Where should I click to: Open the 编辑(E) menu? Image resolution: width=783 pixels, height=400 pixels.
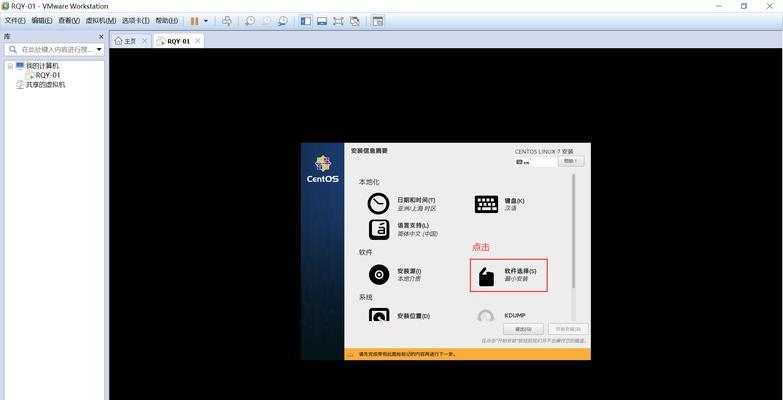[41, 21]
